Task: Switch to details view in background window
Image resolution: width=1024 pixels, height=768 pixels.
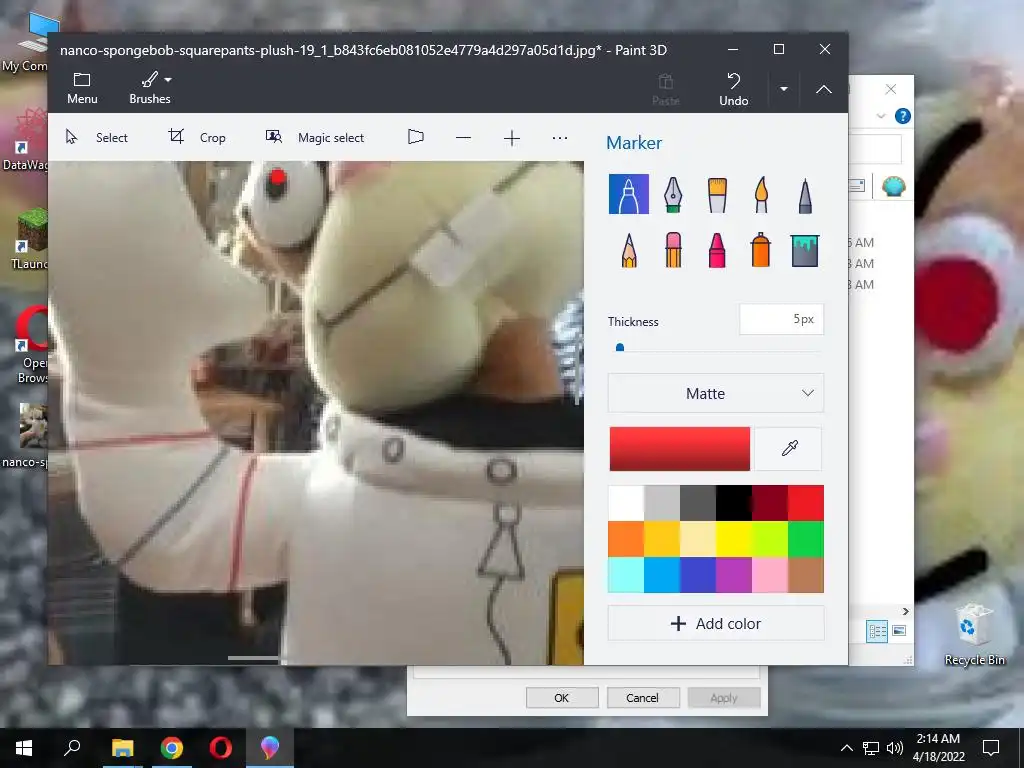Action: click(877, 631)
